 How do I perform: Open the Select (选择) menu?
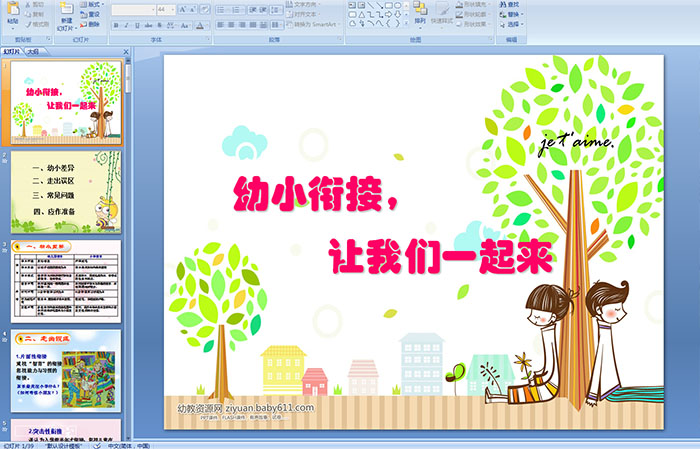(512, 24)
